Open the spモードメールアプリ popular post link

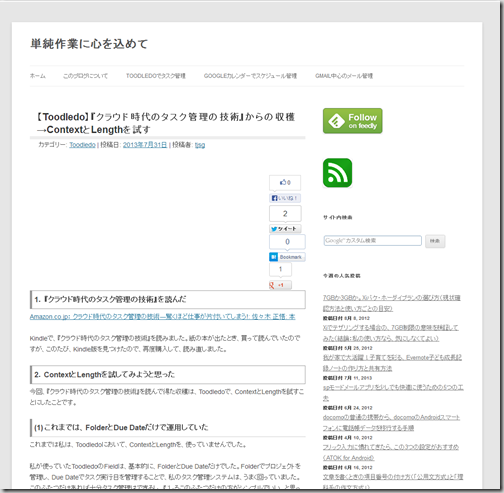click(393, 393)
